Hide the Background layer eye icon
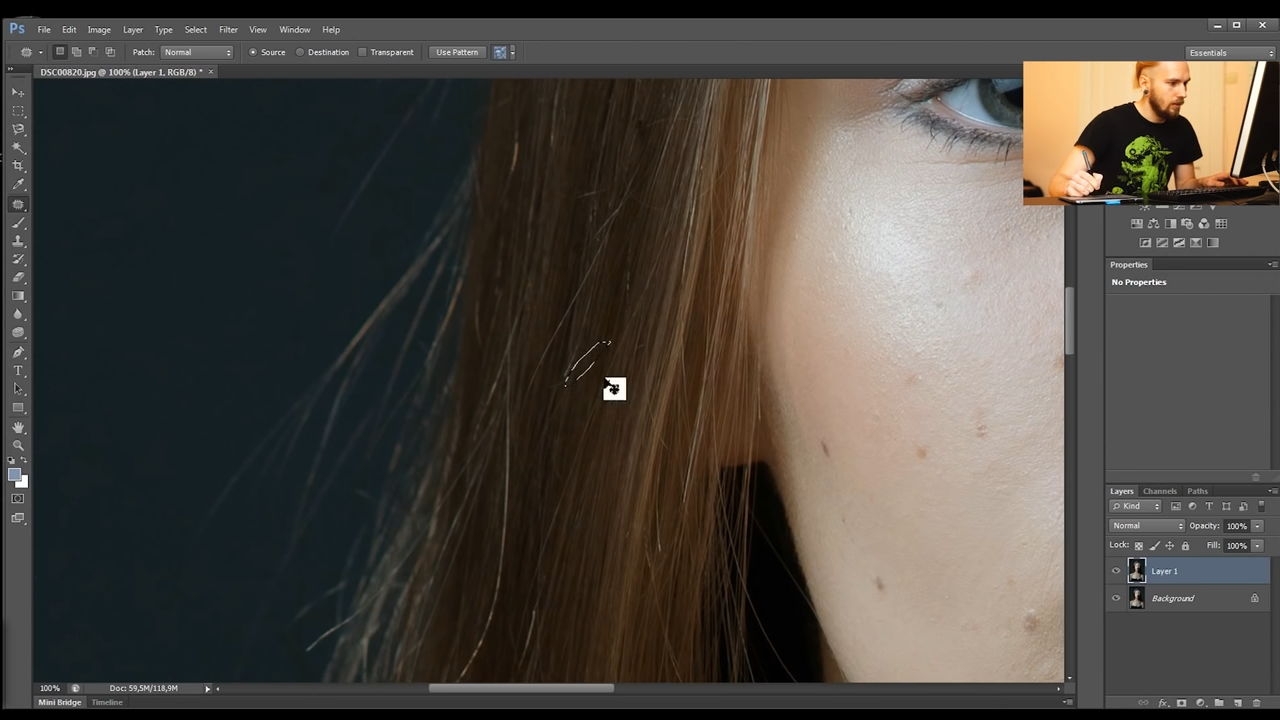Screen dimensions: 1280x720 point(1116,598)
